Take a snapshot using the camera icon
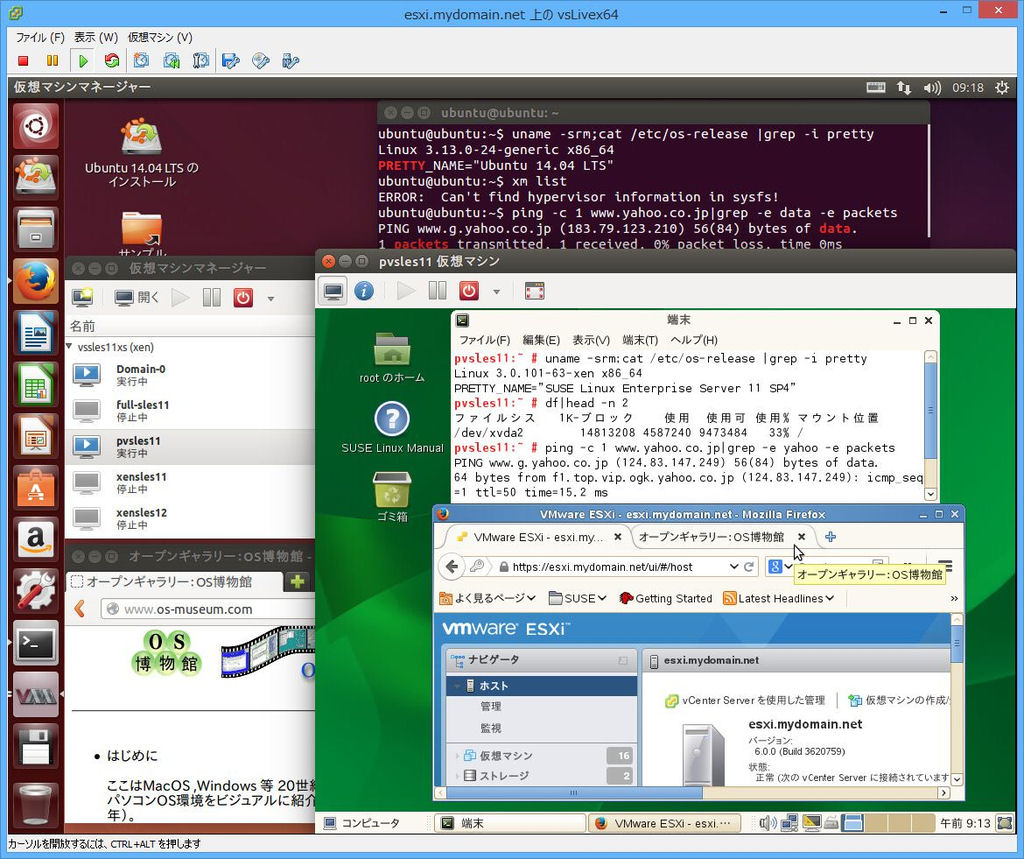The height and width of the screenshot is (859, 1024). pos(141,61)
